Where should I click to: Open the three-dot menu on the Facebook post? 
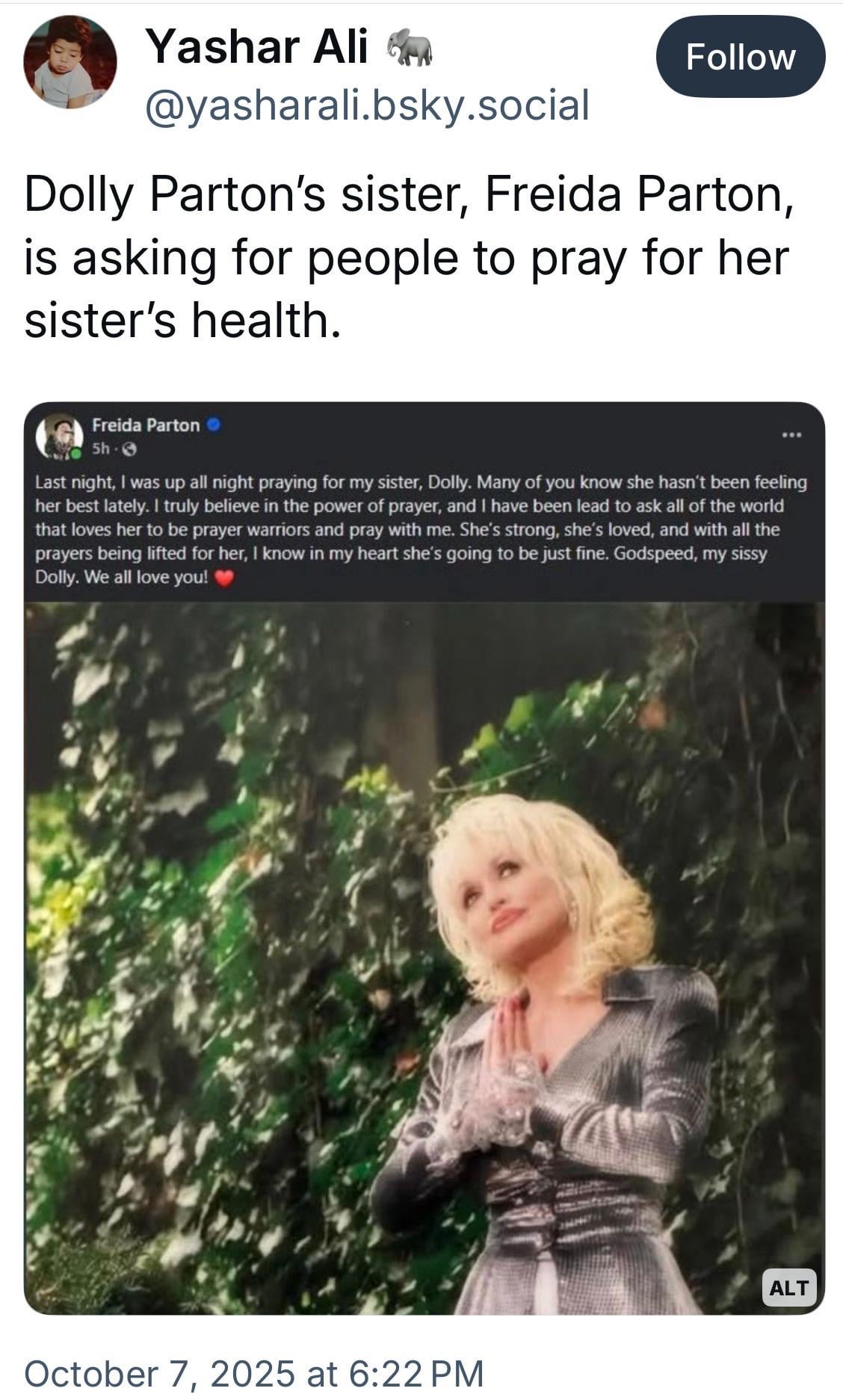pyautogui.click(x=791, y=434)
